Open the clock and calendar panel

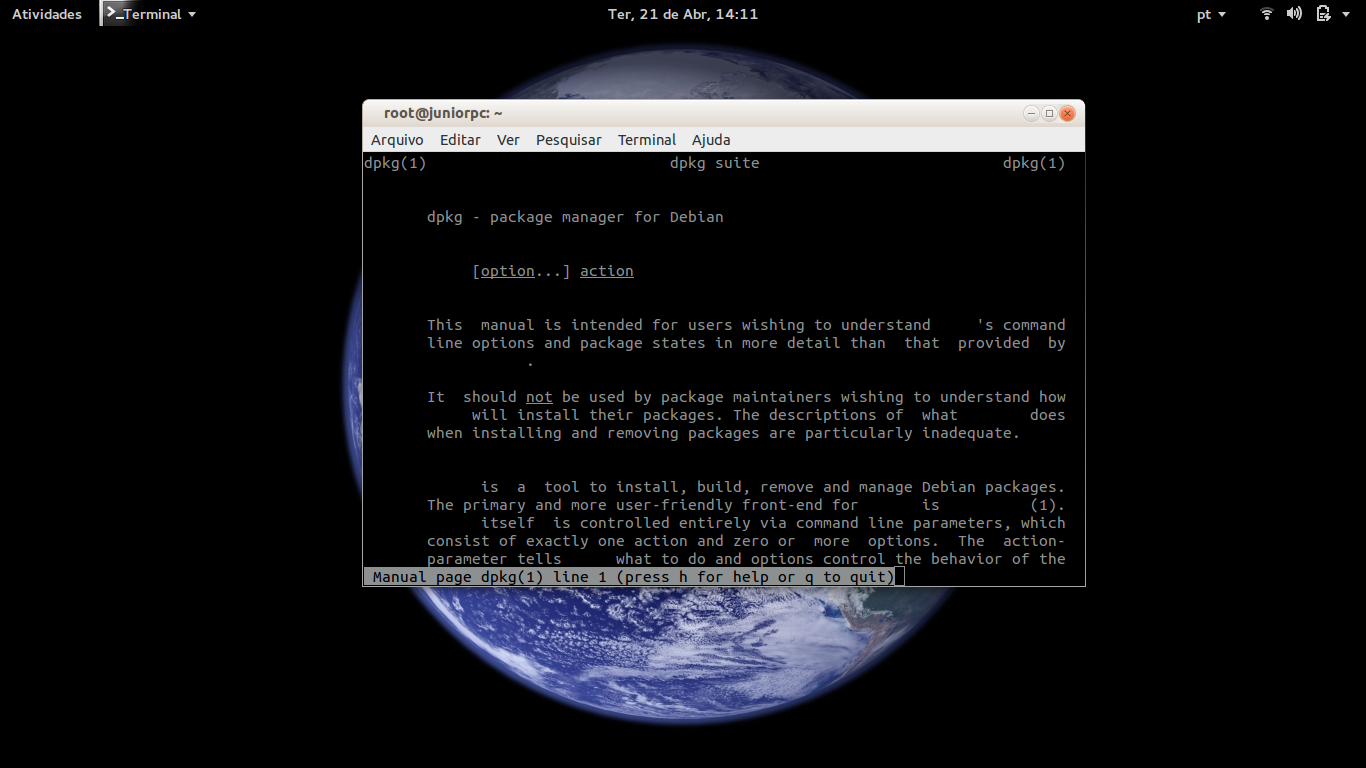coord(683,14)
